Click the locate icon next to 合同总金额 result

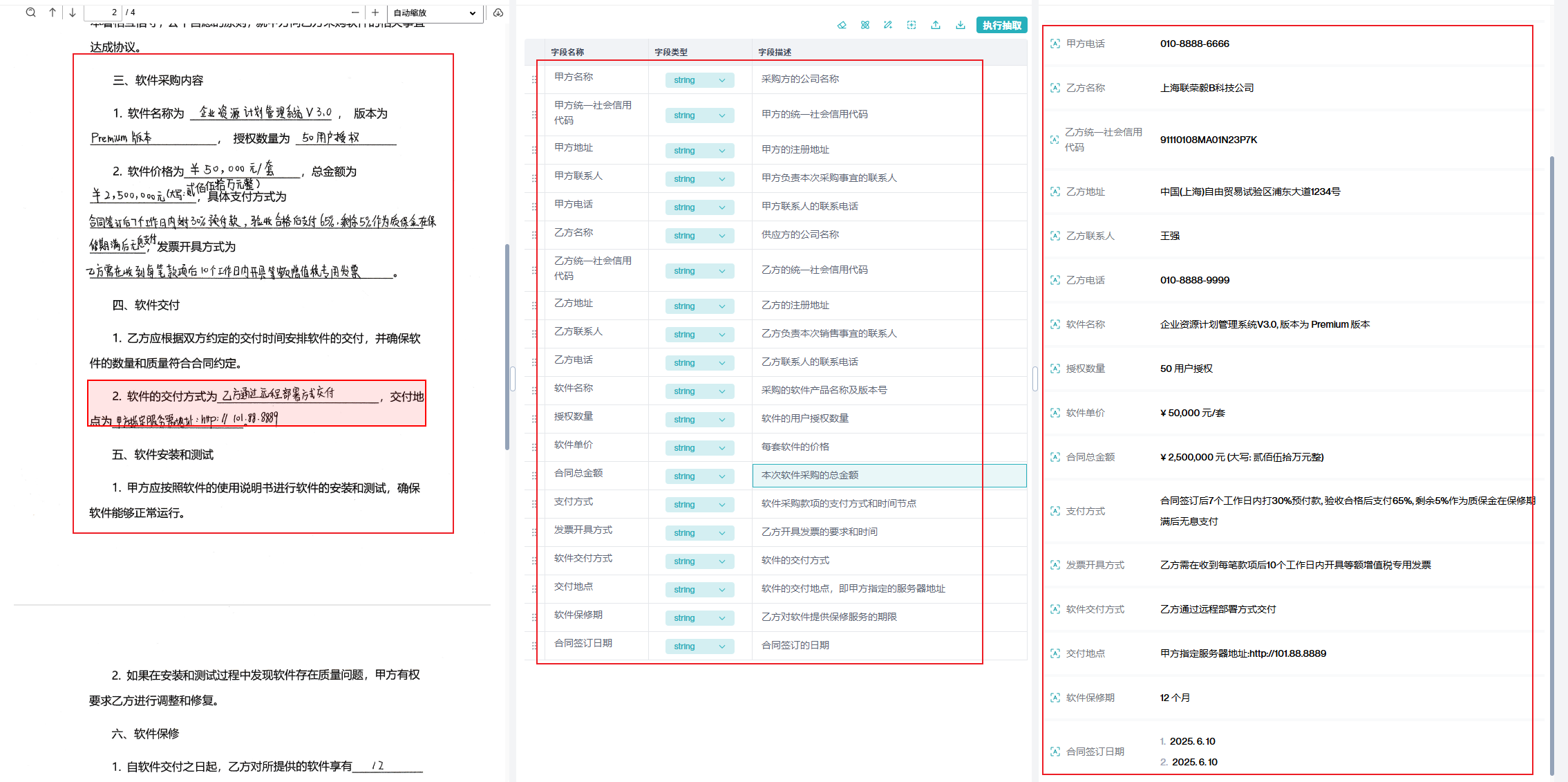[1055, 457]
